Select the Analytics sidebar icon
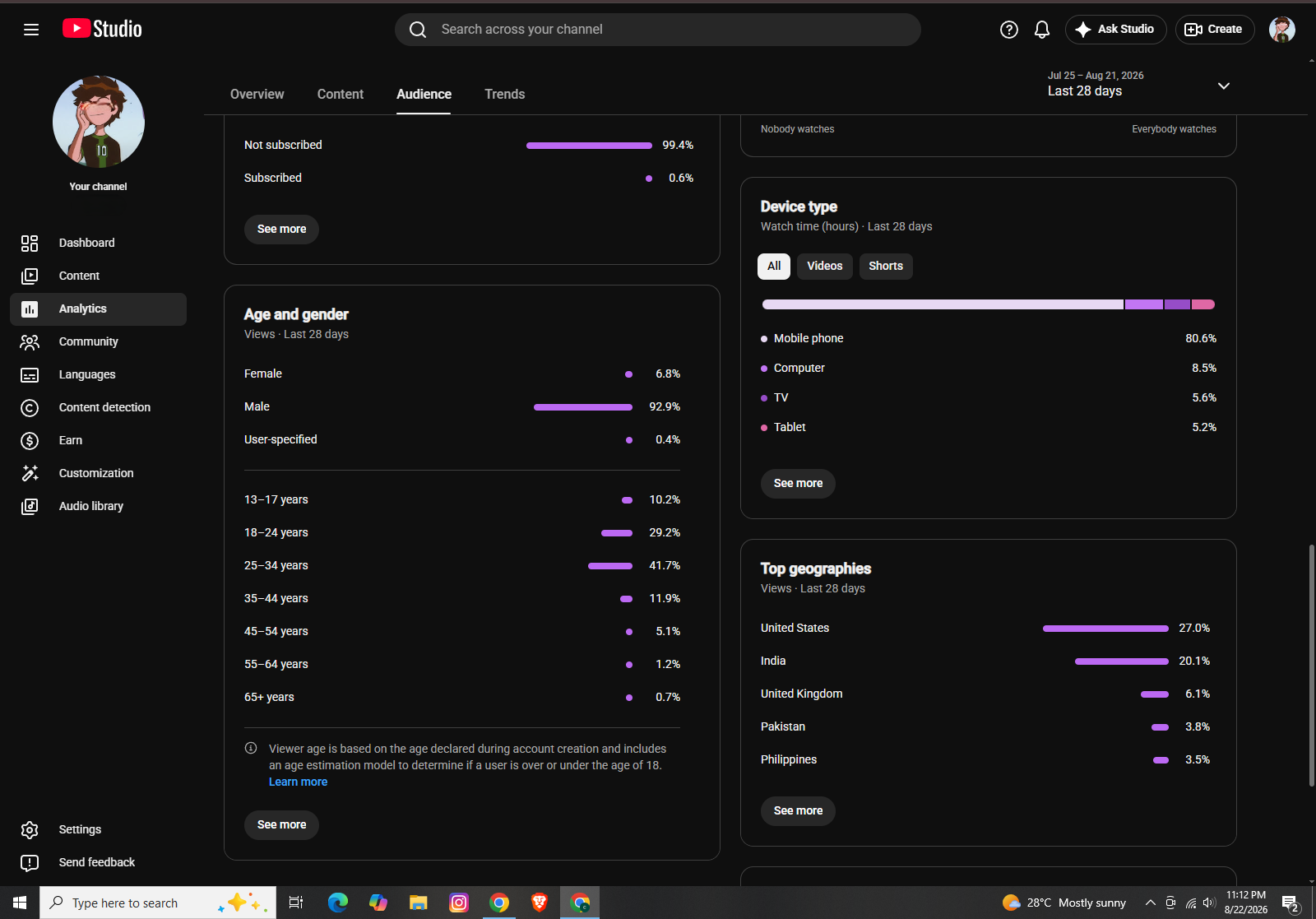Viewport: 1316px width, 919px height. point(30,309)
